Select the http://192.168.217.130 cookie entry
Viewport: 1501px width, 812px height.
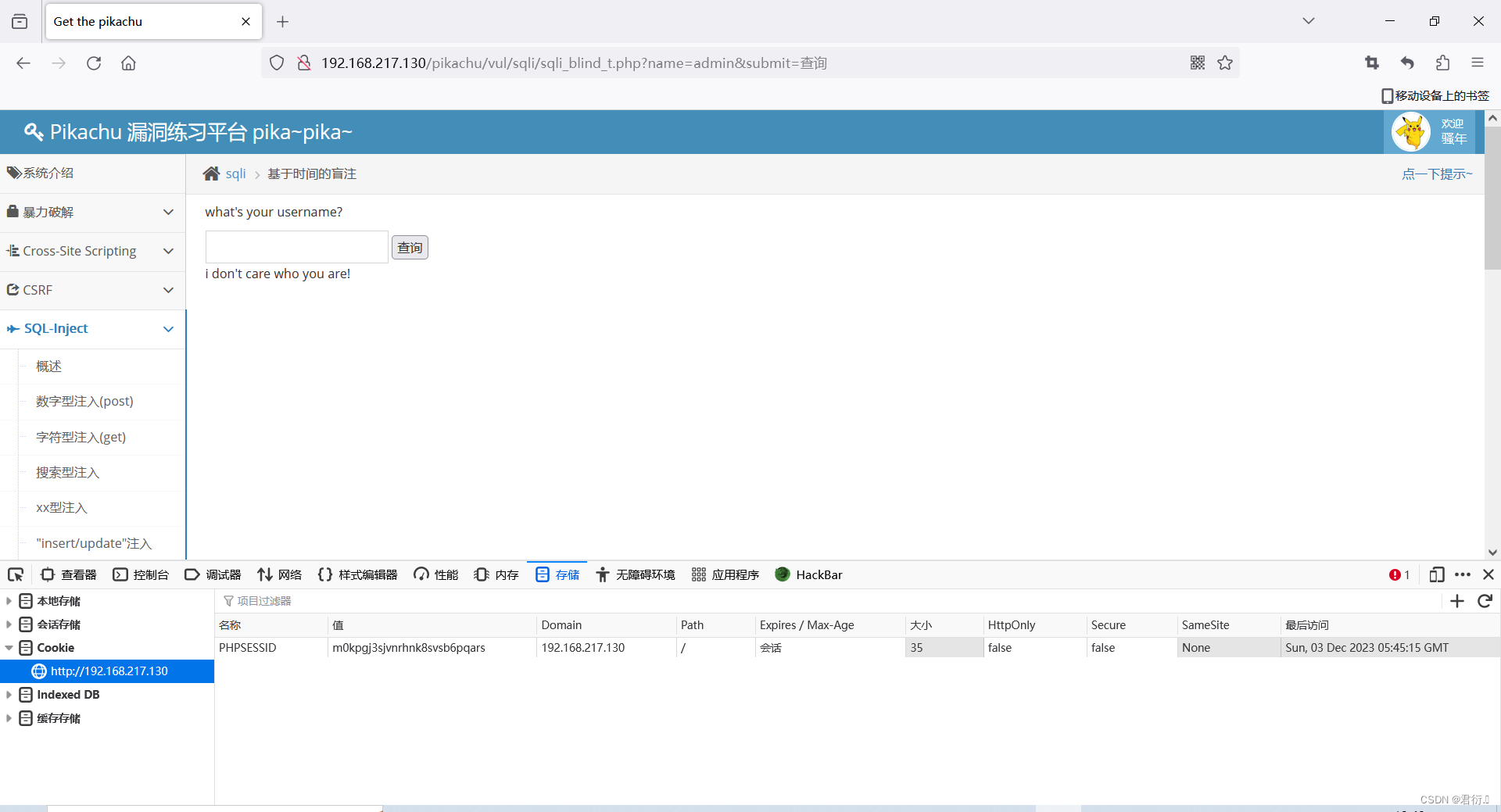(x=107, y=671)
